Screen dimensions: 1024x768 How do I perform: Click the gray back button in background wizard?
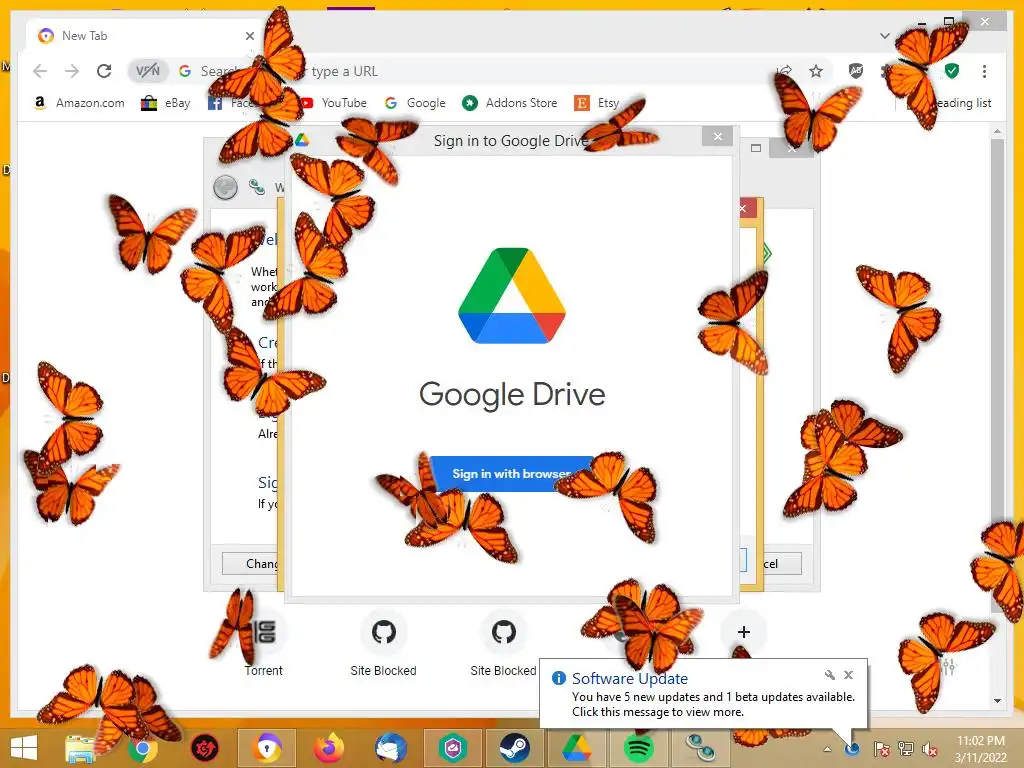[225, 187]
